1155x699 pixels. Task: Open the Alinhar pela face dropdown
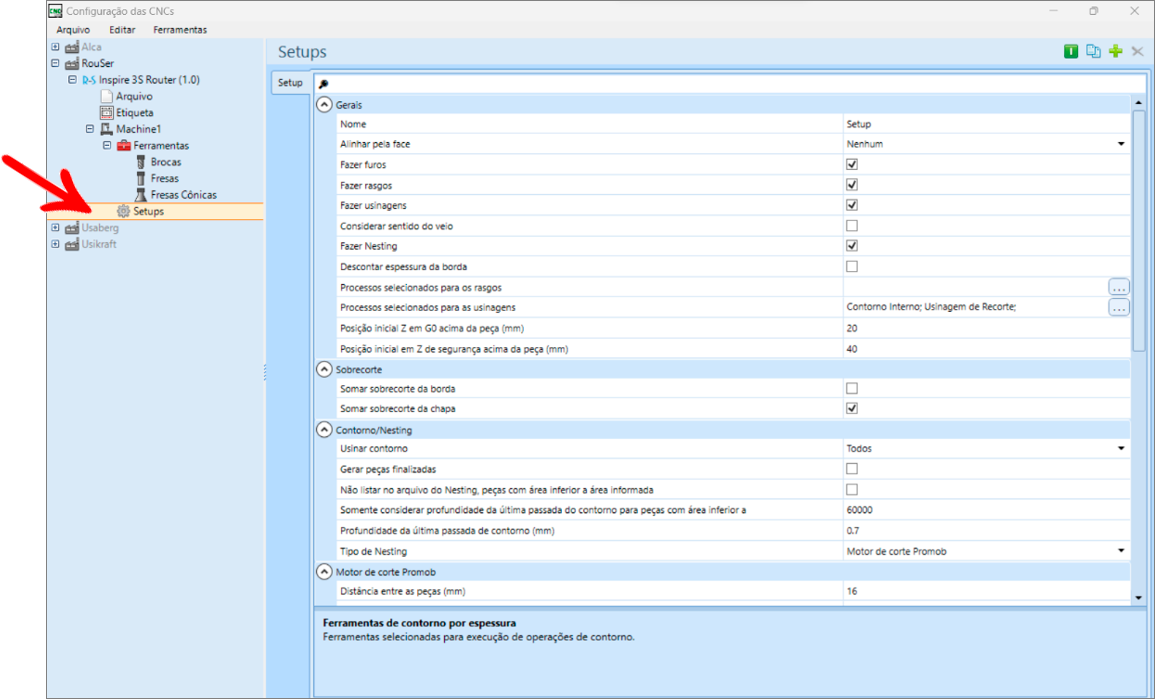click(1121, 144)
